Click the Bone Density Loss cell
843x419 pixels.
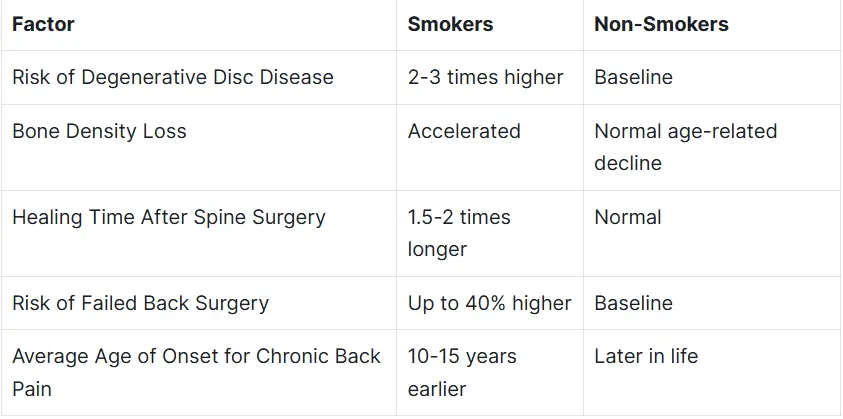[x=99, y=131]
